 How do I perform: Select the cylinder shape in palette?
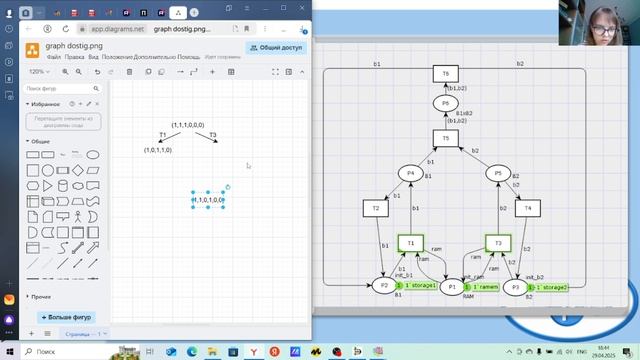[x=62, y=186]
